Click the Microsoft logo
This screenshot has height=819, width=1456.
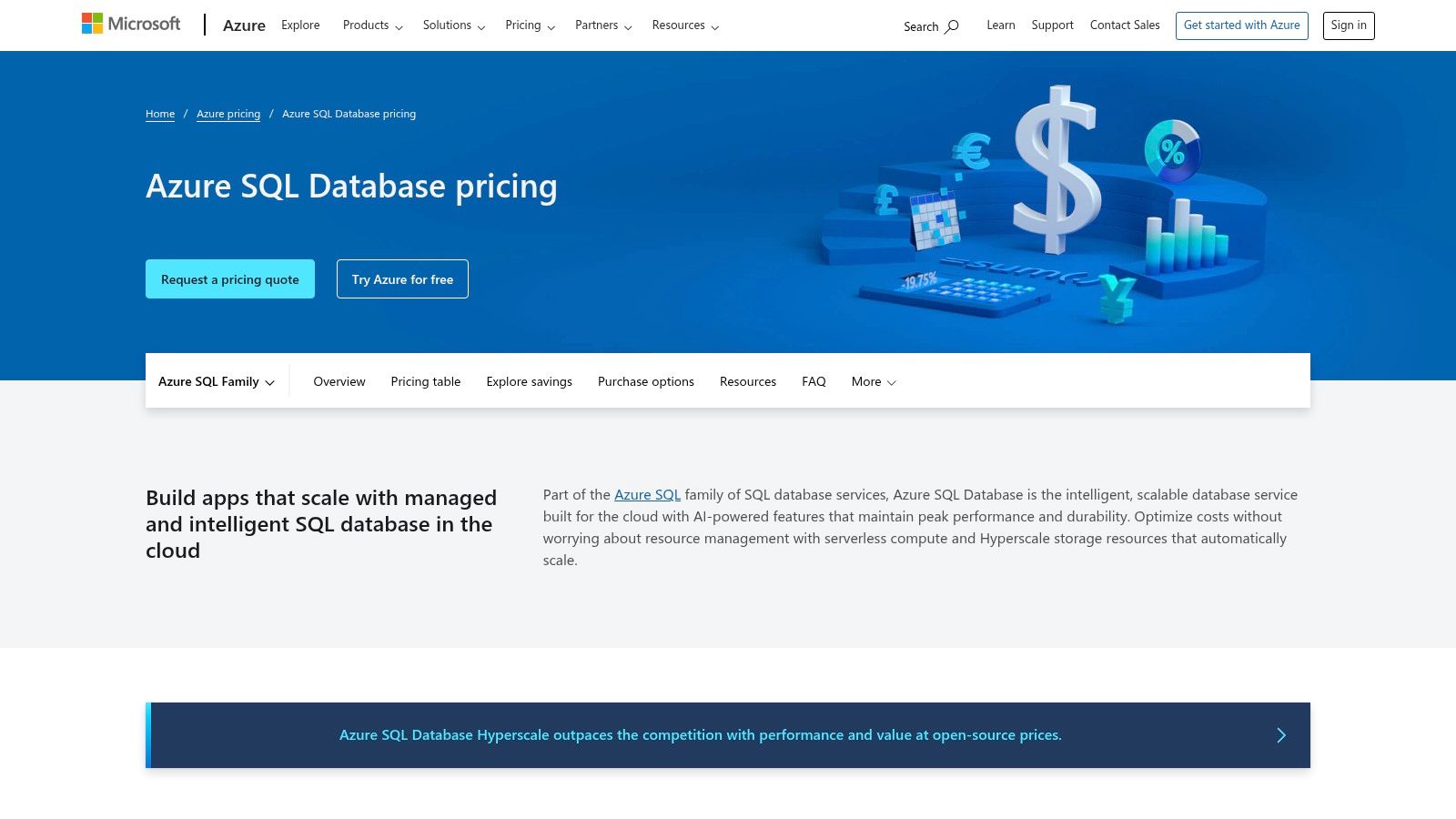tap(131, 24)
